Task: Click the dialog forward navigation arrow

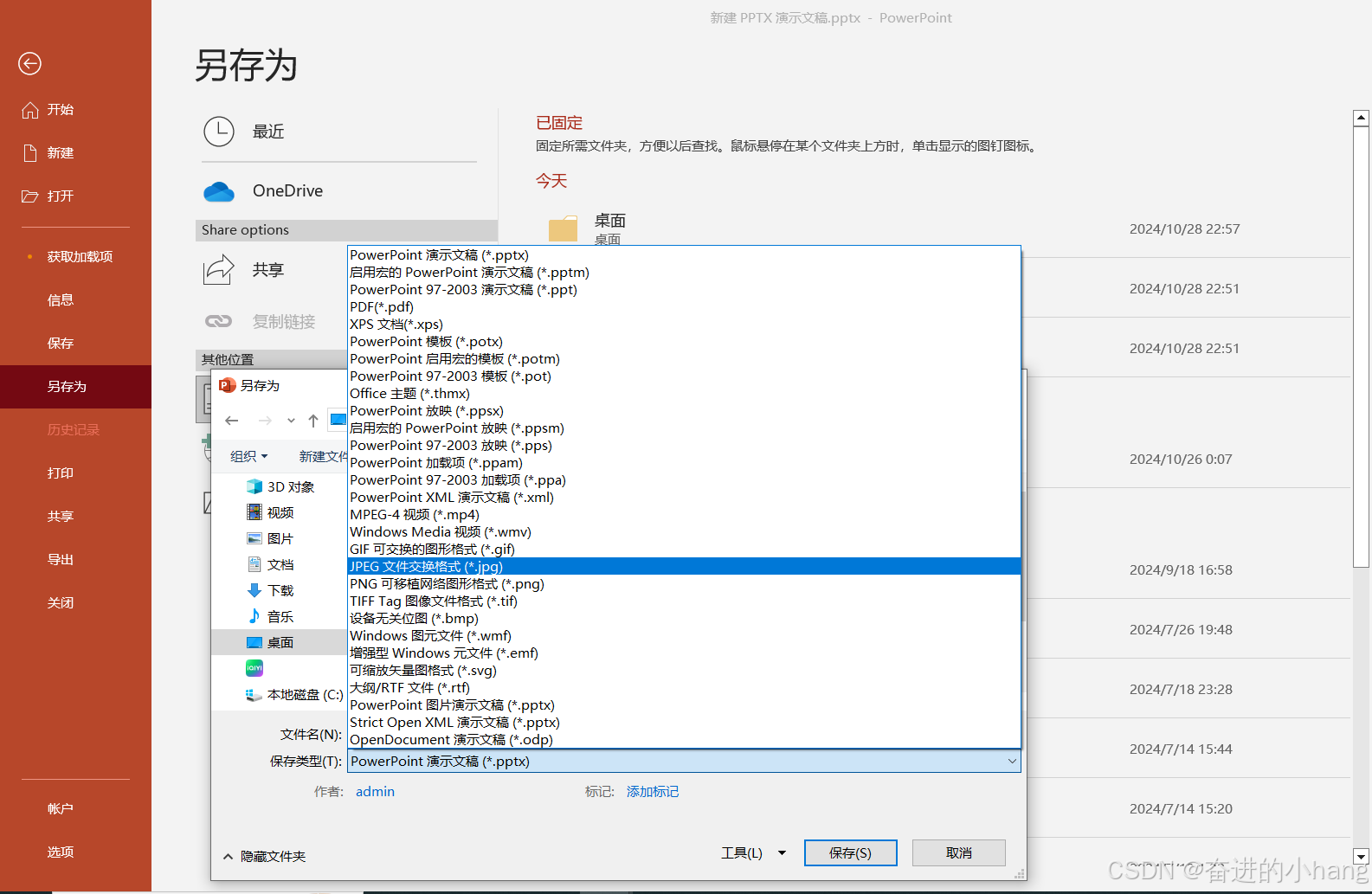Action: (265, 421)
